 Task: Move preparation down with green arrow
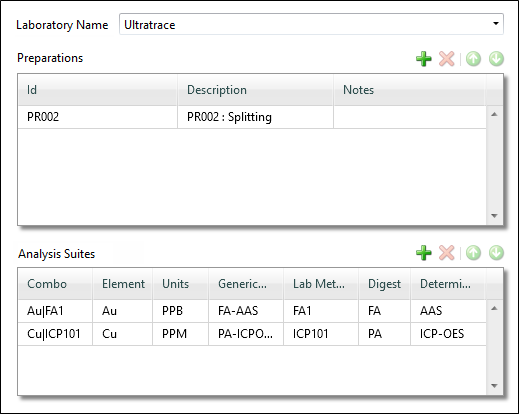coord(496,59)
